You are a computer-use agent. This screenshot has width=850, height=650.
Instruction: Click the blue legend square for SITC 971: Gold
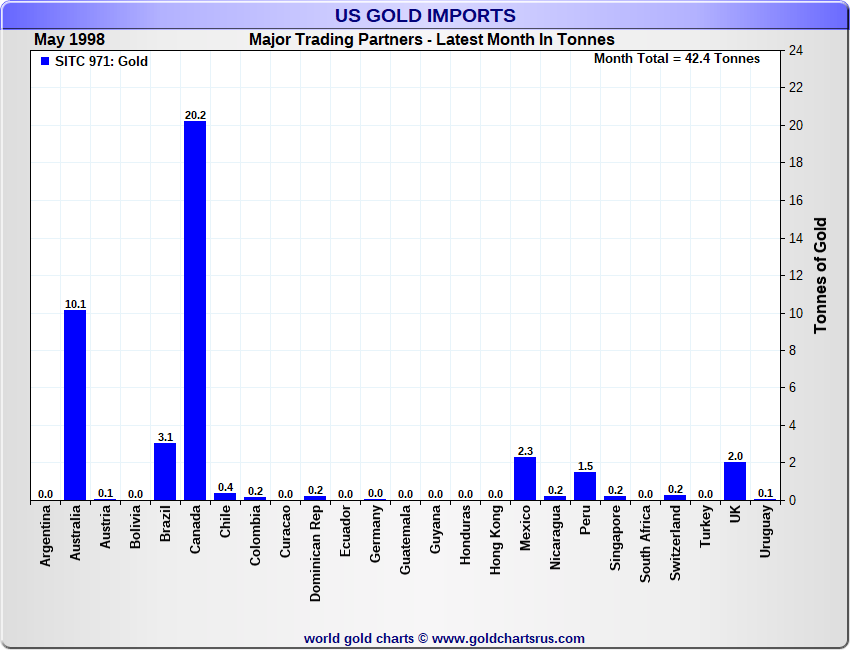pyautogui.click(x=44, y=62)
